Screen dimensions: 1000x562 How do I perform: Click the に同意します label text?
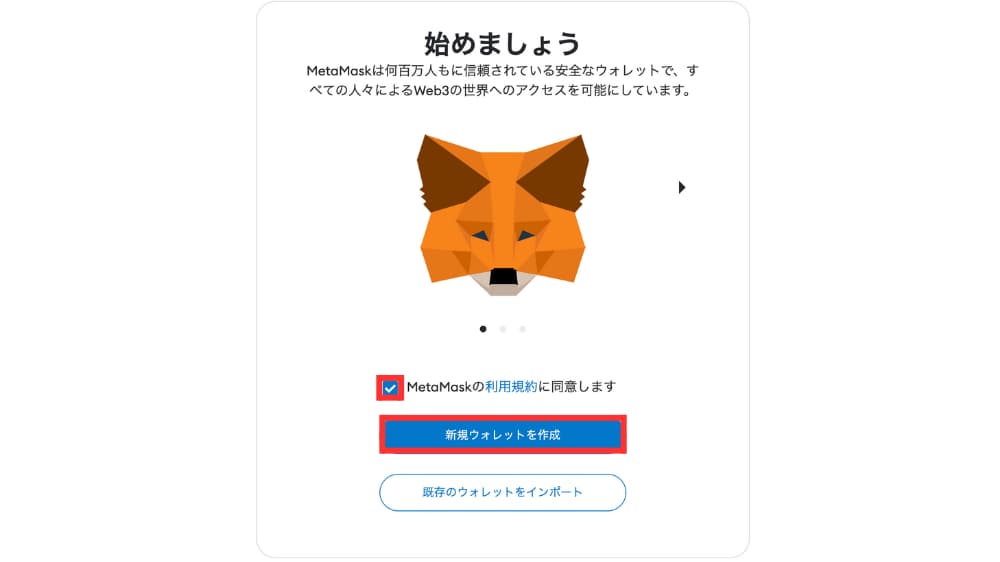tap(577, 387)
